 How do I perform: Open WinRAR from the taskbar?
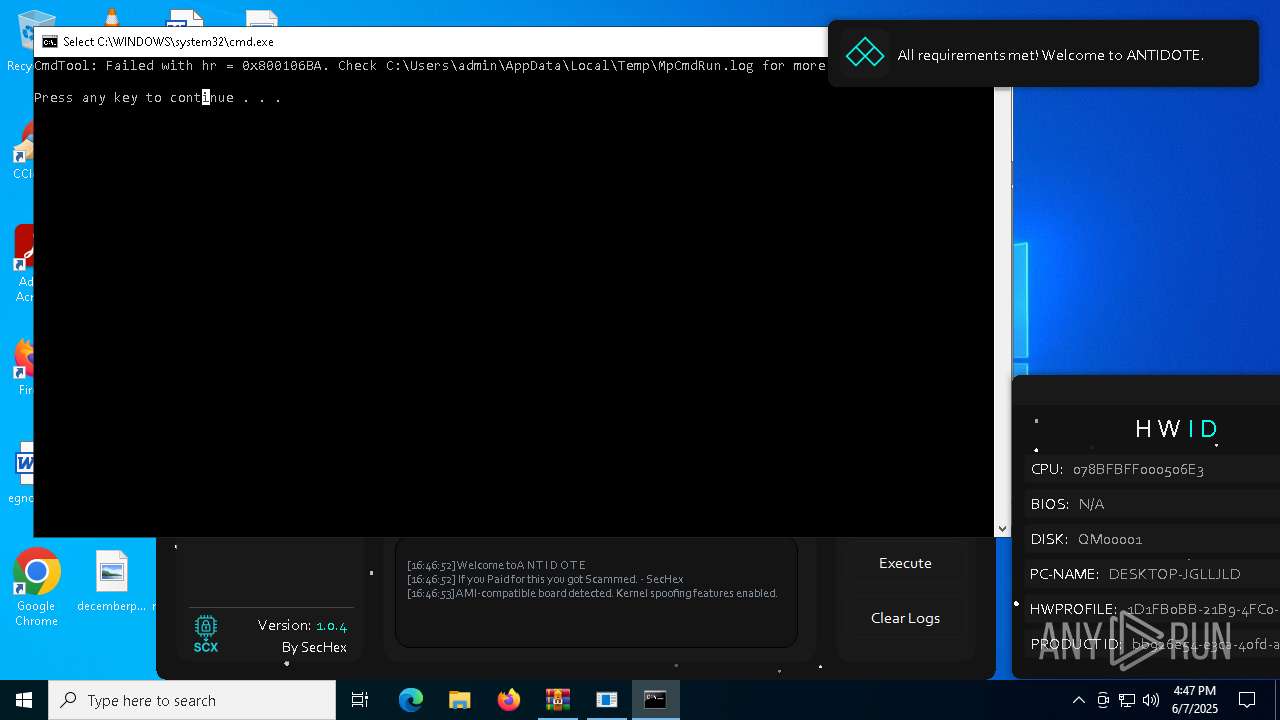pos(558,700)
